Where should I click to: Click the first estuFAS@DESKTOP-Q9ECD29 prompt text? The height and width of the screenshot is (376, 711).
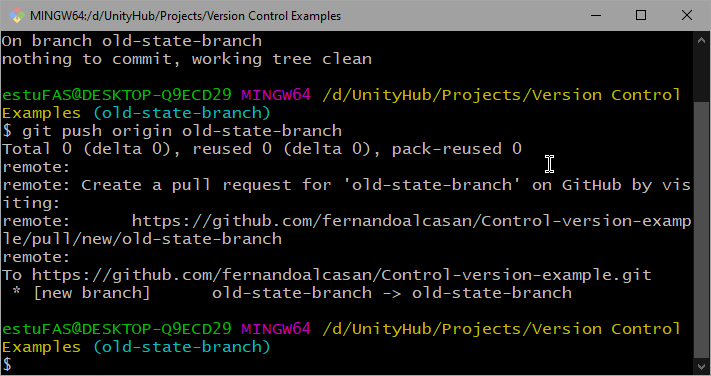point(117,95)
